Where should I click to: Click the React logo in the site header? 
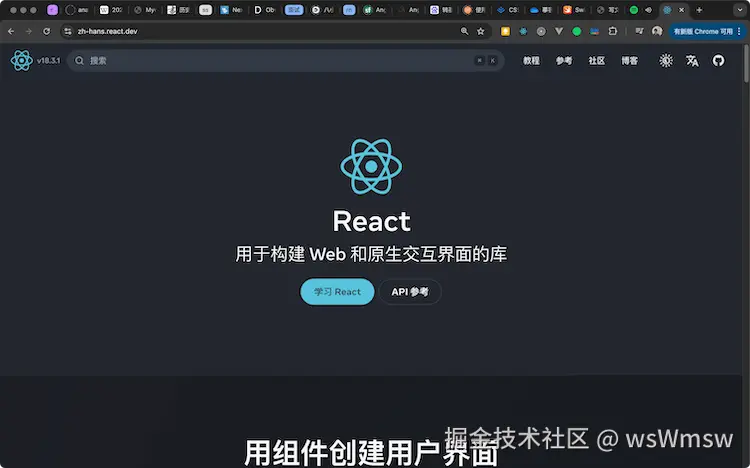(22, 60)
